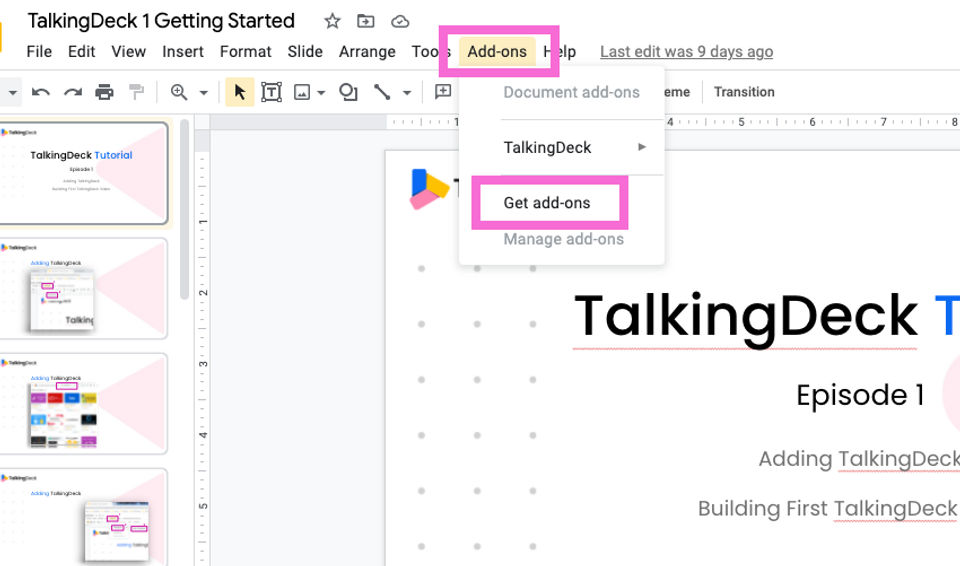Click the TalkingDeck submenu arrow
The image size is (960, 566).
point(642,147)
